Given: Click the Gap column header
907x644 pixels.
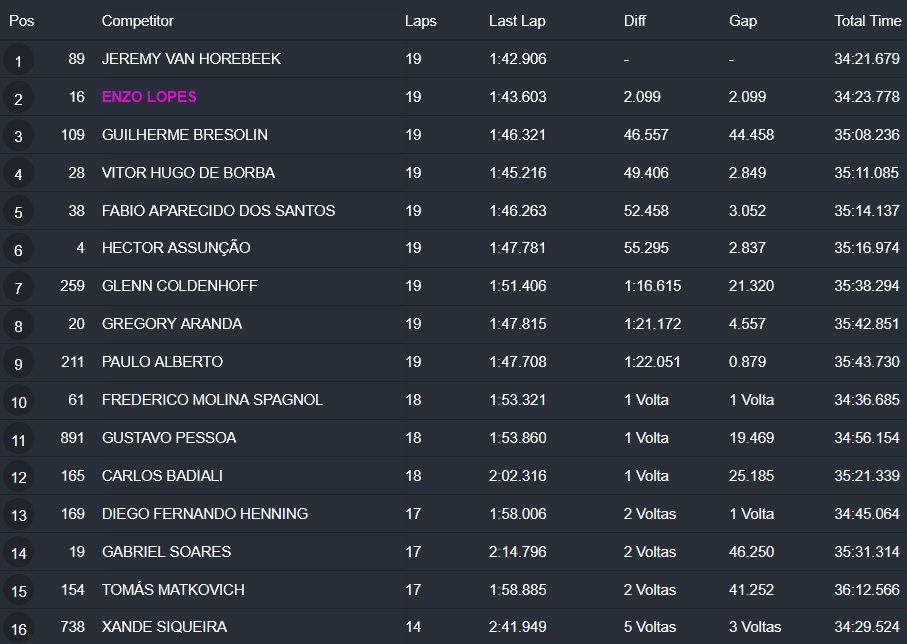Looking at the screenshot, I should 743,21.
